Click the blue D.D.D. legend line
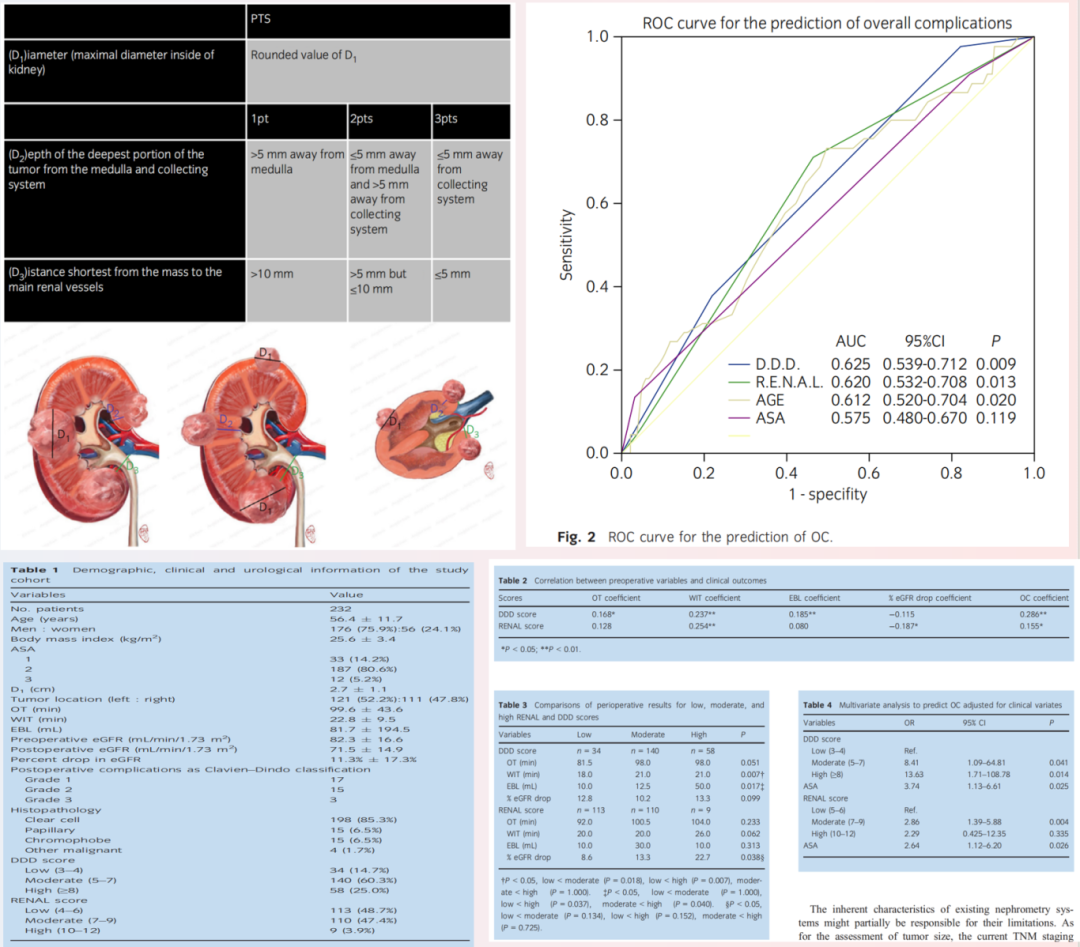 point(739,364)
